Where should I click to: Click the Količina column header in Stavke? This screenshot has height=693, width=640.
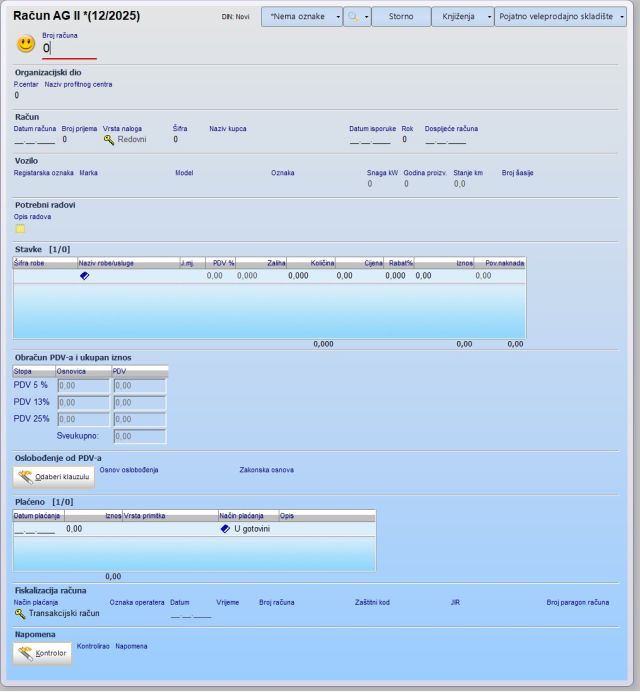[x=322, y=263]
